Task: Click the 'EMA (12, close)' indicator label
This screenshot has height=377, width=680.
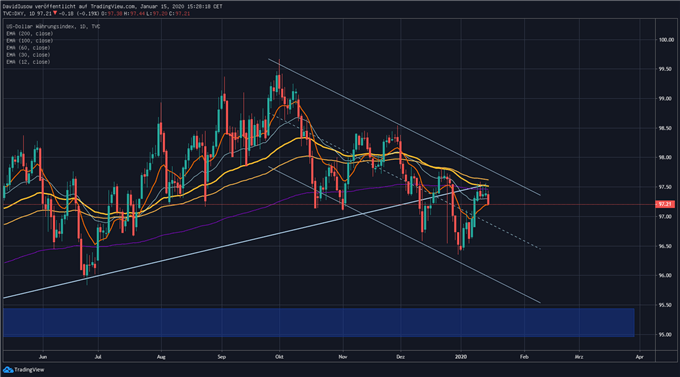Action: [28, 62]
